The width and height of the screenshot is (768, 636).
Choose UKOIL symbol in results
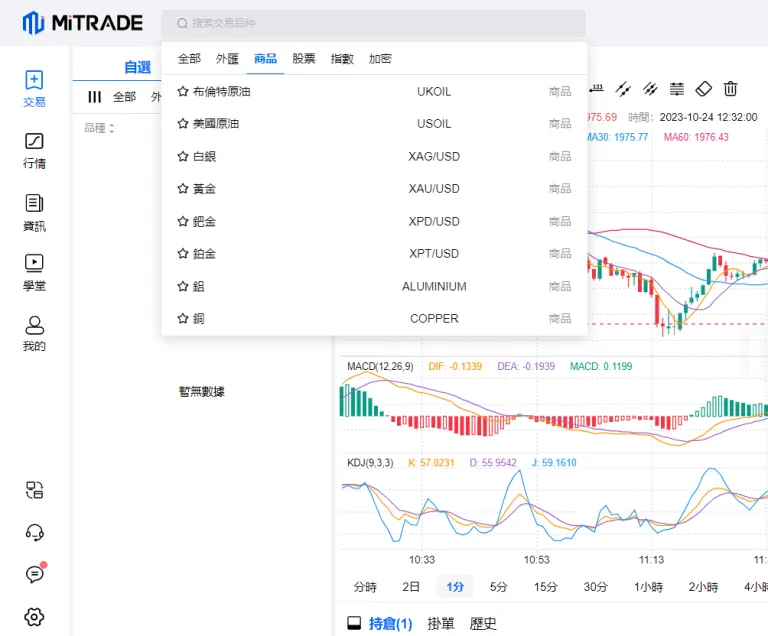[x=434, y=92]
